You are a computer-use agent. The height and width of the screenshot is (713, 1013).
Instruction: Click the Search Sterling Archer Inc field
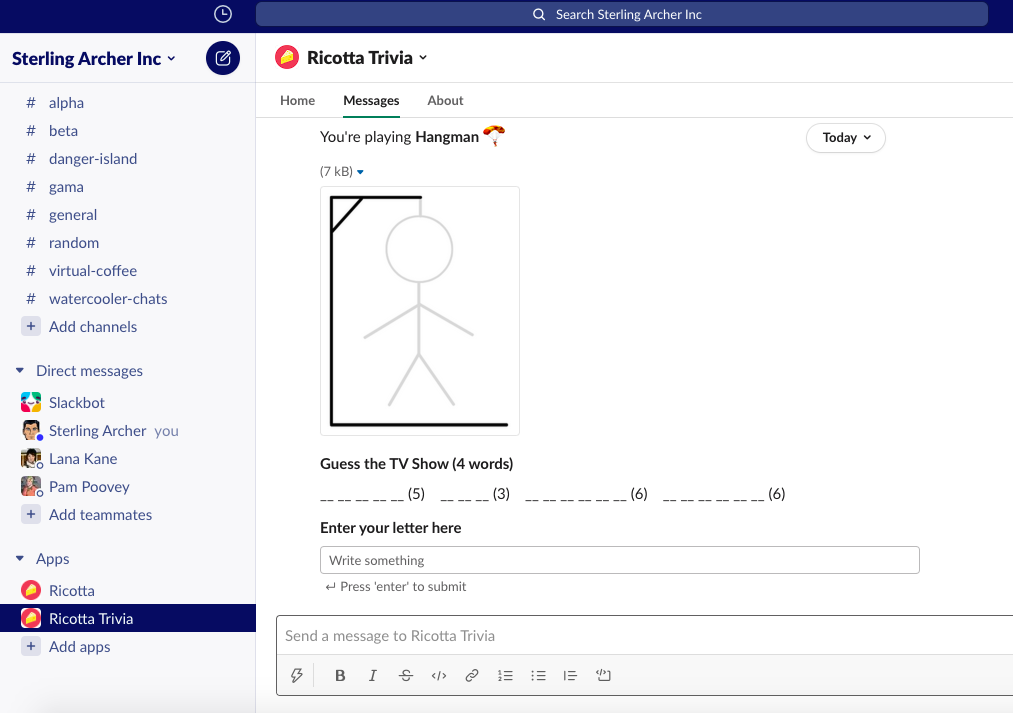pos(621,14)
